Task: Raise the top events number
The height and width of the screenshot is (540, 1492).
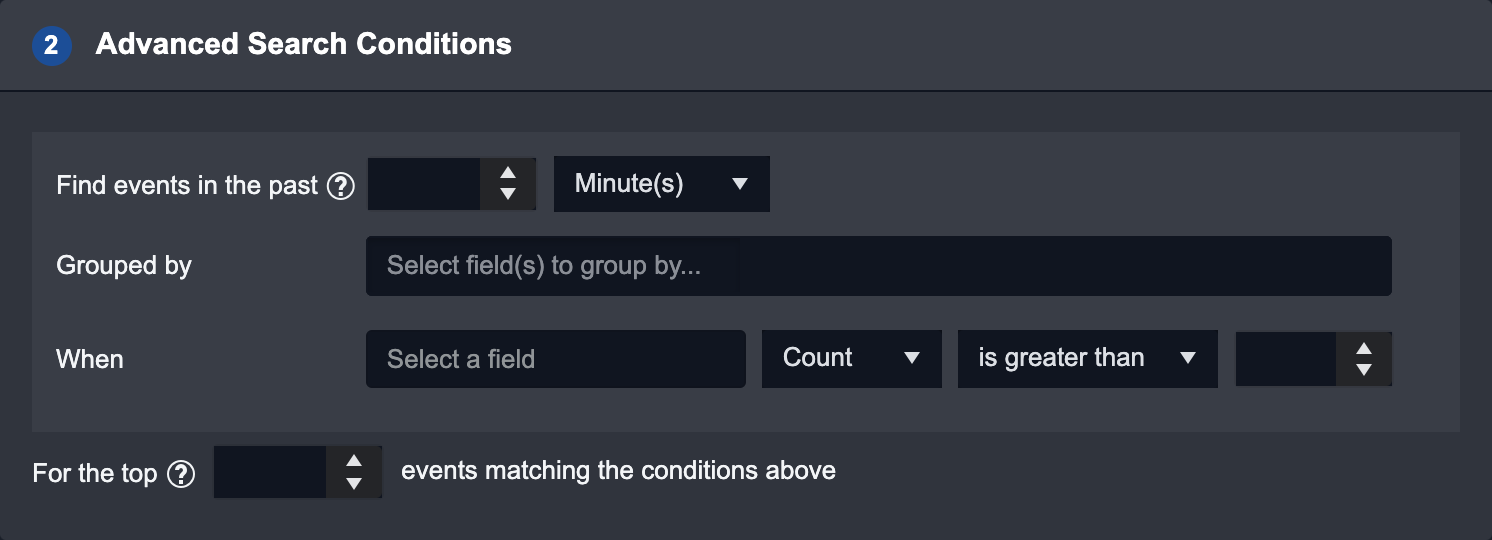Action: click(353, 462)
